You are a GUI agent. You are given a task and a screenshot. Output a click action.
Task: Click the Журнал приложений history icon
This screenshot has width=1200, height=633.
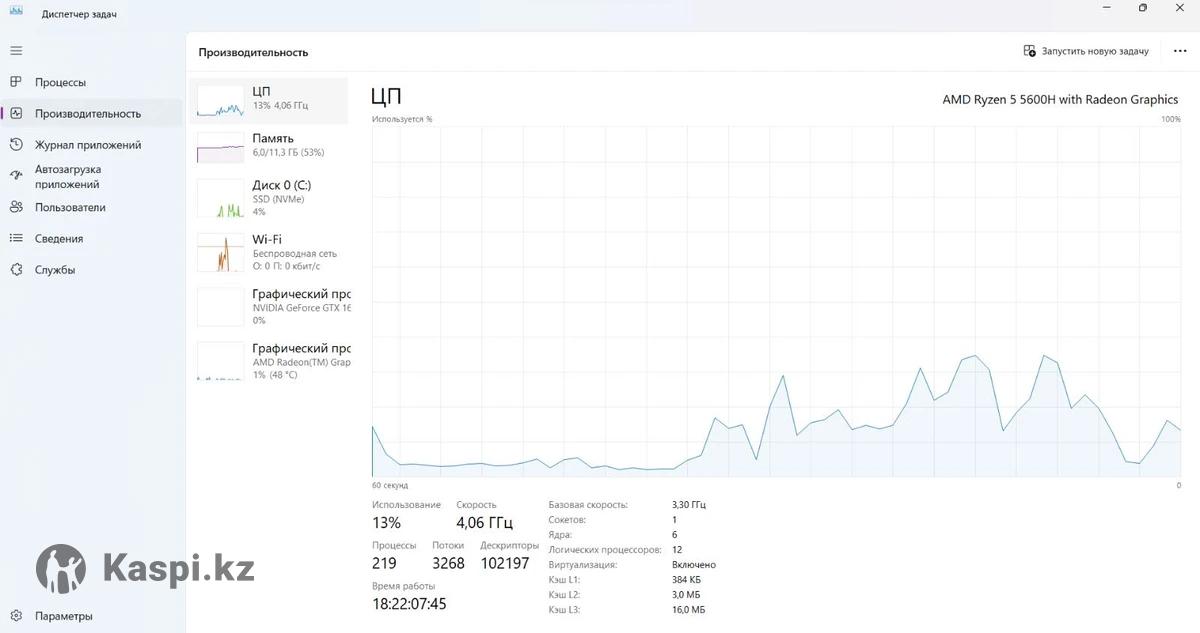[16, 145]
